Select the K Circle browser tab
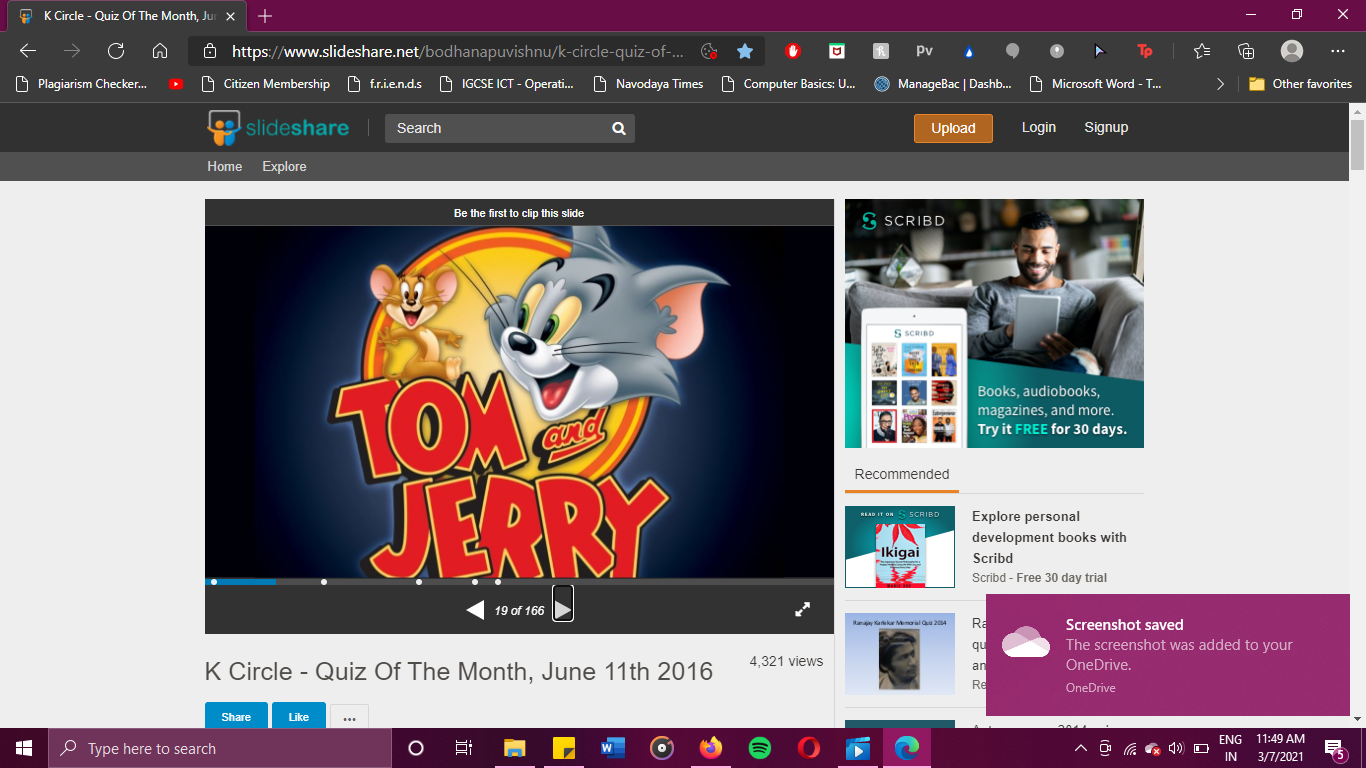1366x768 pixels. (125, 16)
